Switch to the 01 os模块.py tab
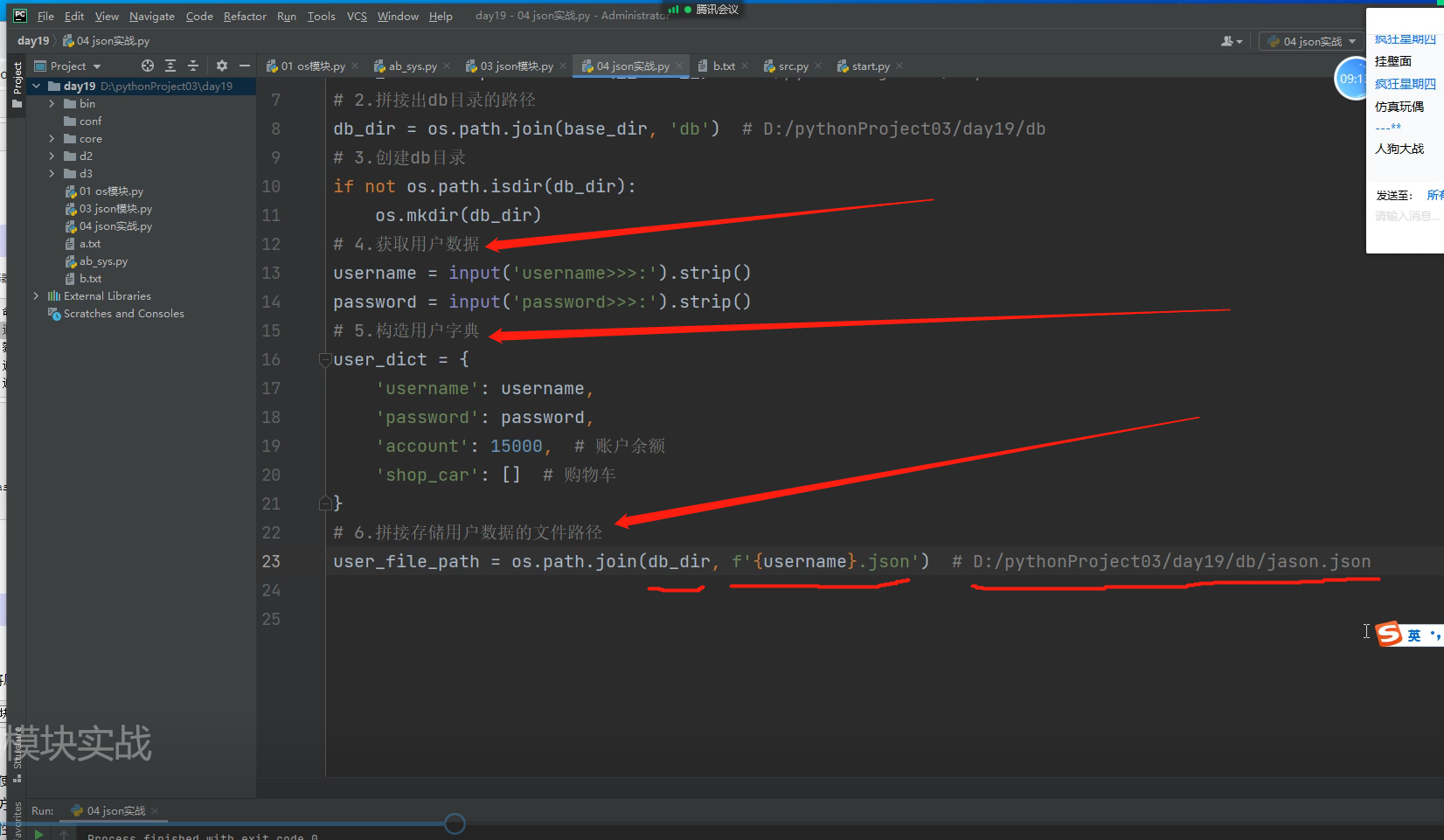This screenshot has height=840, width=1444. coord(313,66)
